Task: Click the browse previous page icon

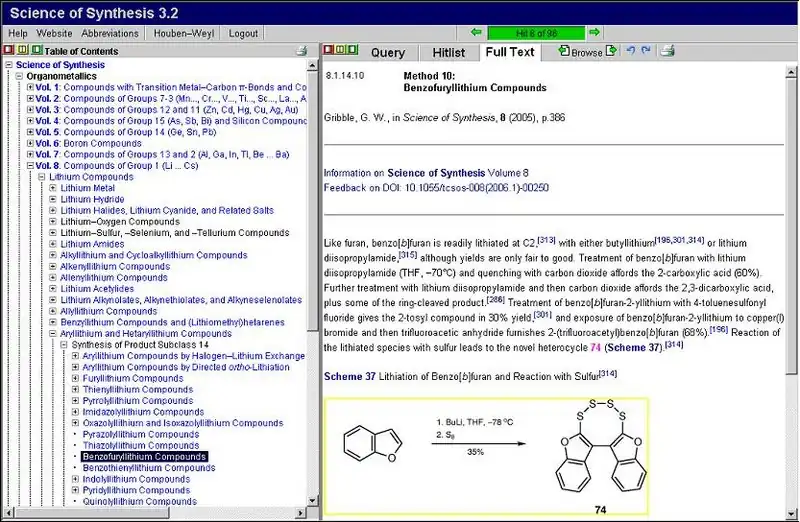Action: coord(565,51)
